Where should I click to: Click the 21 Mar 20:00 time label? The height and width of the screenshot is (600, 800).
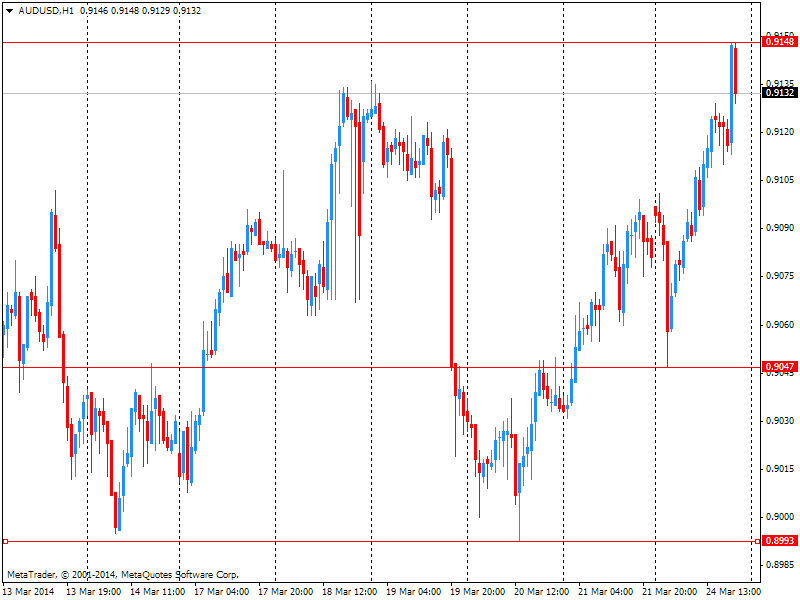pyautogui.click(x=670, y=592)
